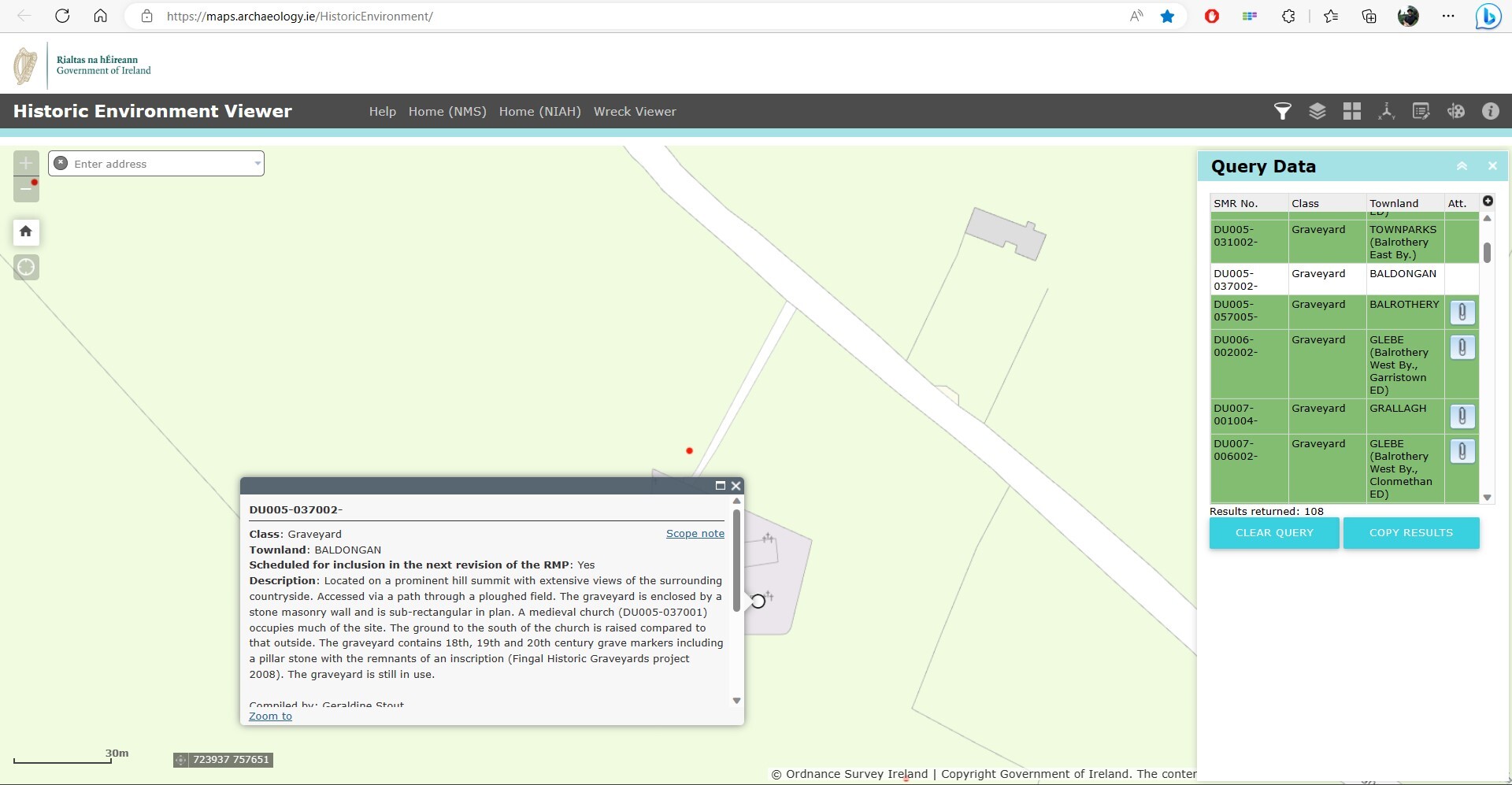Click the popup scroll-up arrow
1512x785 pixels.
coord(737,501)
